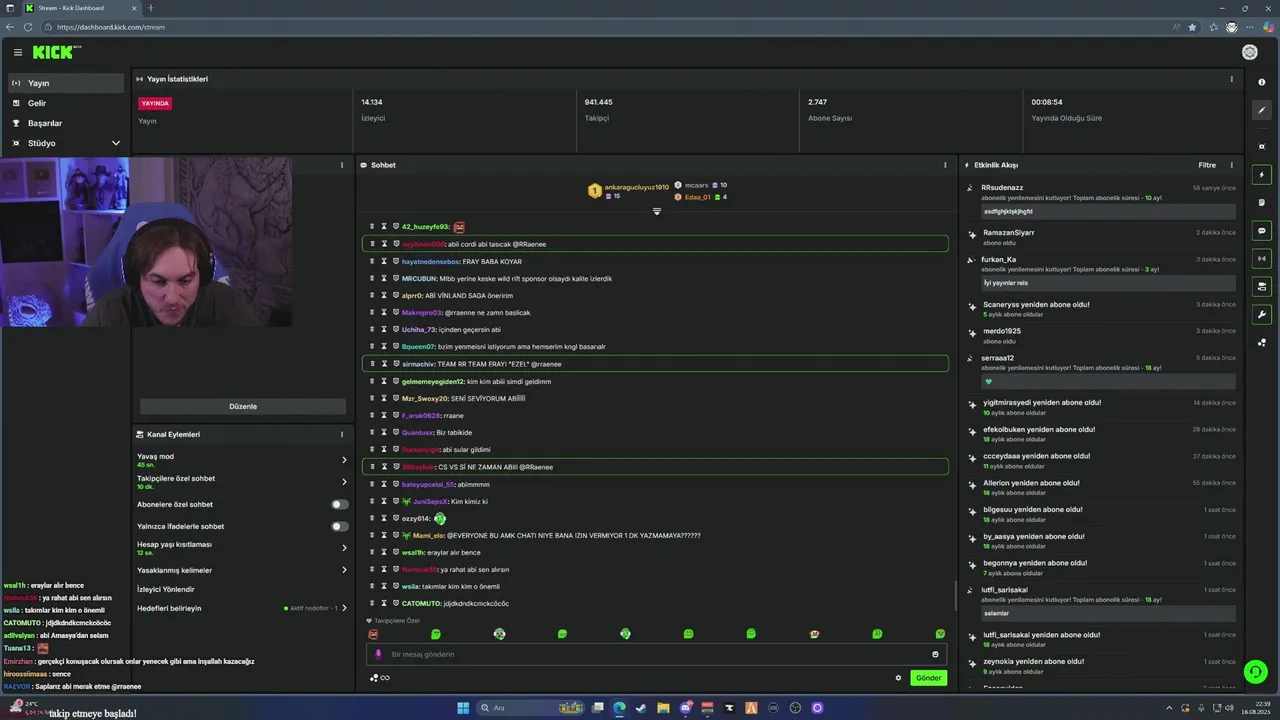The height and width of the screenshot is (720, 1280).
Task: Click the Ara search box in taskbar
Action: pyautogui.click(x=528, y=708)
